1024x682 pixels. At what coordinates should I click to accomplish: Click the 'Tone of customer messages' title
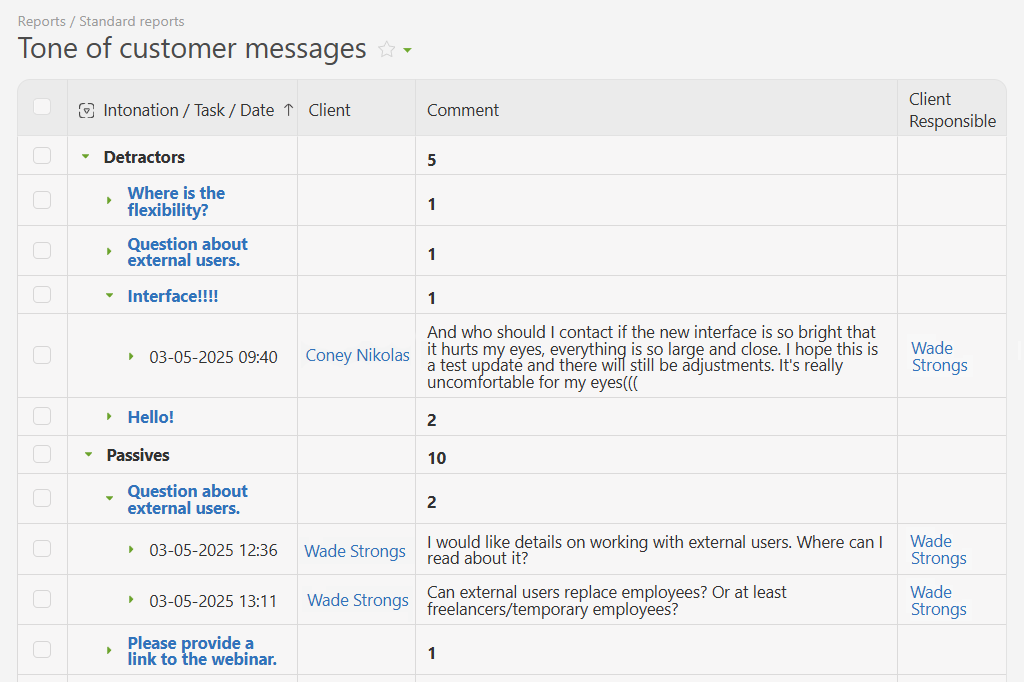[192, 48]
